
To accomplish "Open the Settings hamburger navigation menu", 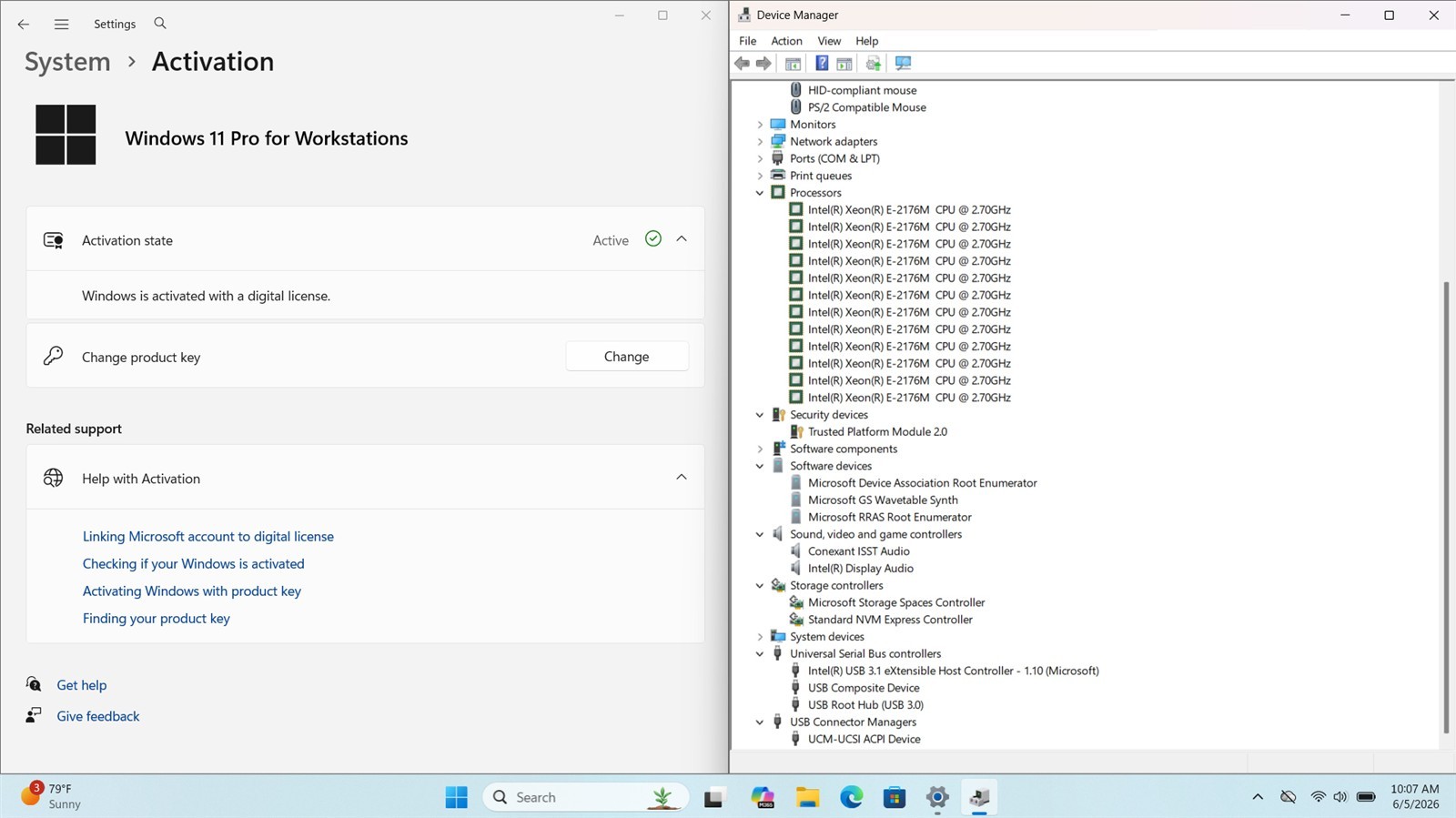I will pyautogui.click(x=61, y=24).
